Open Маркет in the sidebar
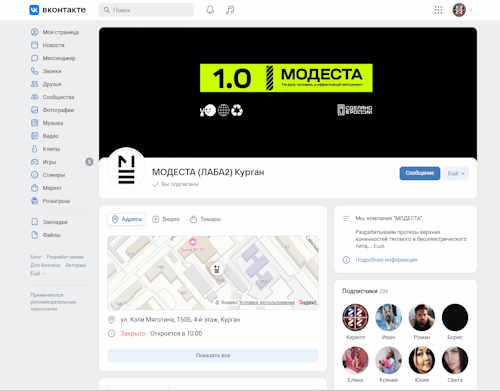The width and height of the screenshot is (500, 391). [x=46, y=188]
